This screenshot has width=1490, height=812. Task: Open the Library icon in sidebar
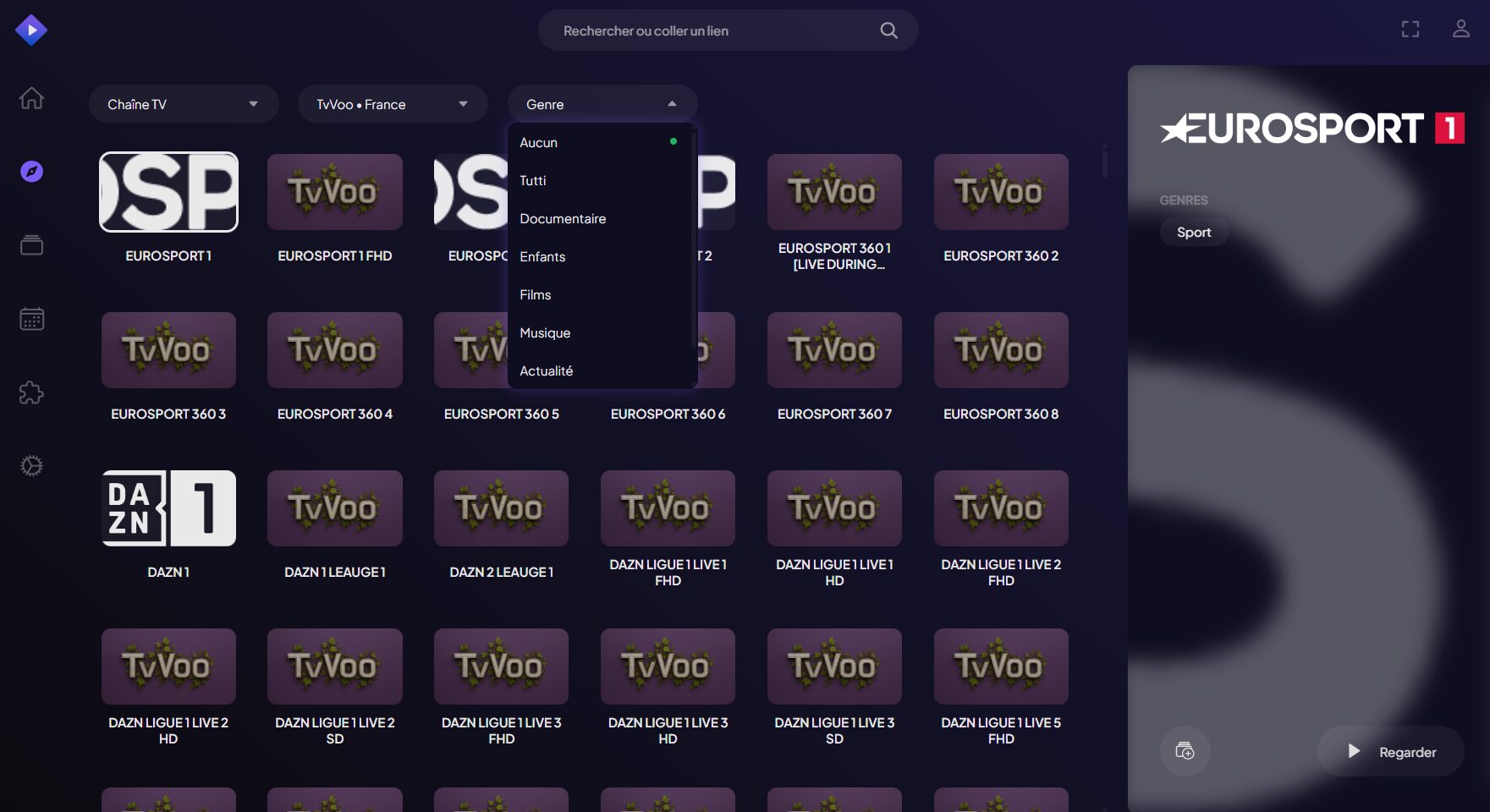[31, 245]
